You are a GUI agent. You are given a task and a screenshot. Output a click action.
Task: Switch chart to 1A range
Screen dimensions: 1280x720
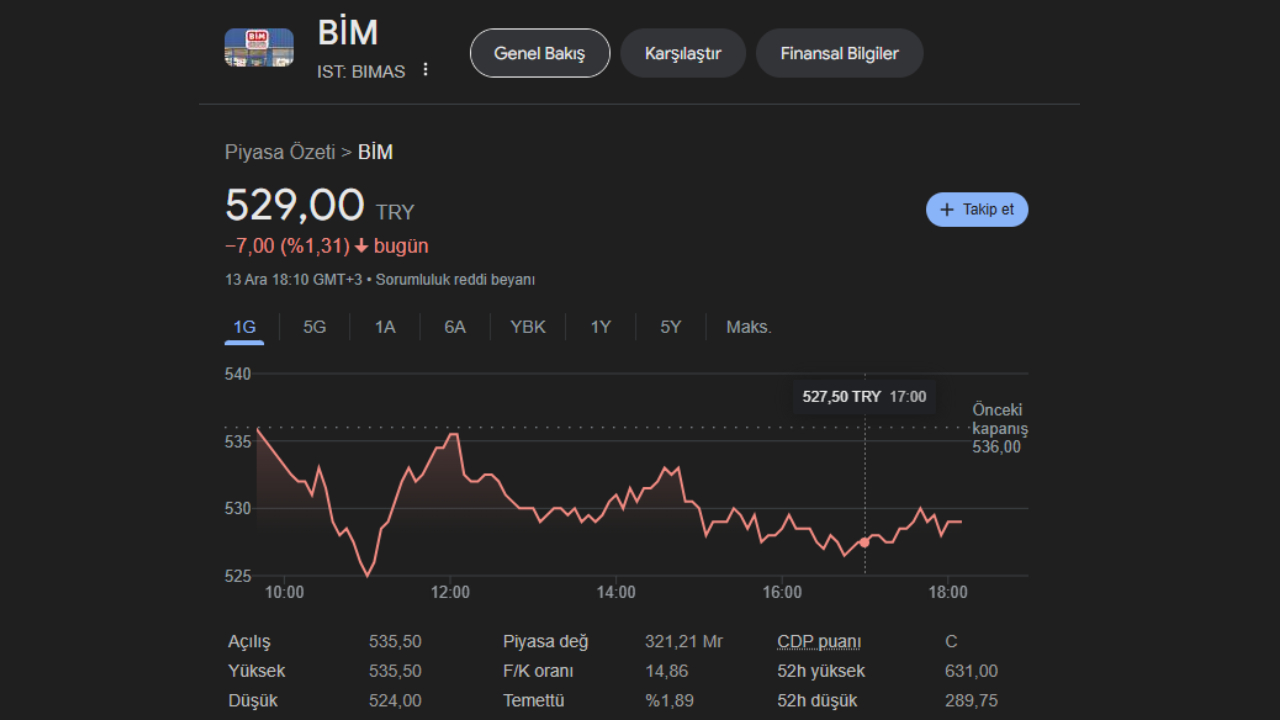pyautogui.click(x=385, y=327)
